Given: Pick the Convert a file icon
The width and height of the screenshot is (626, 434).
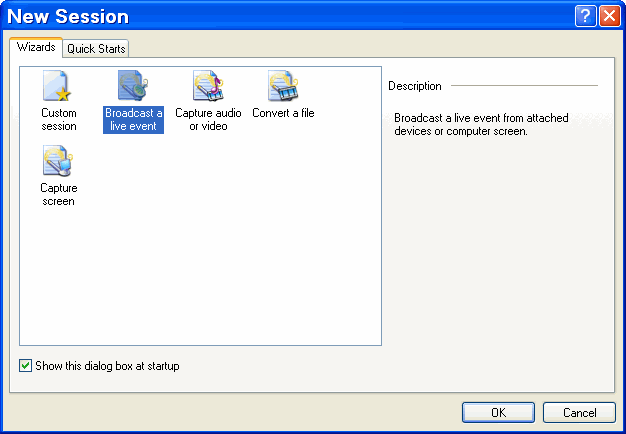Looking at the screenshot, I should (283, 85).
